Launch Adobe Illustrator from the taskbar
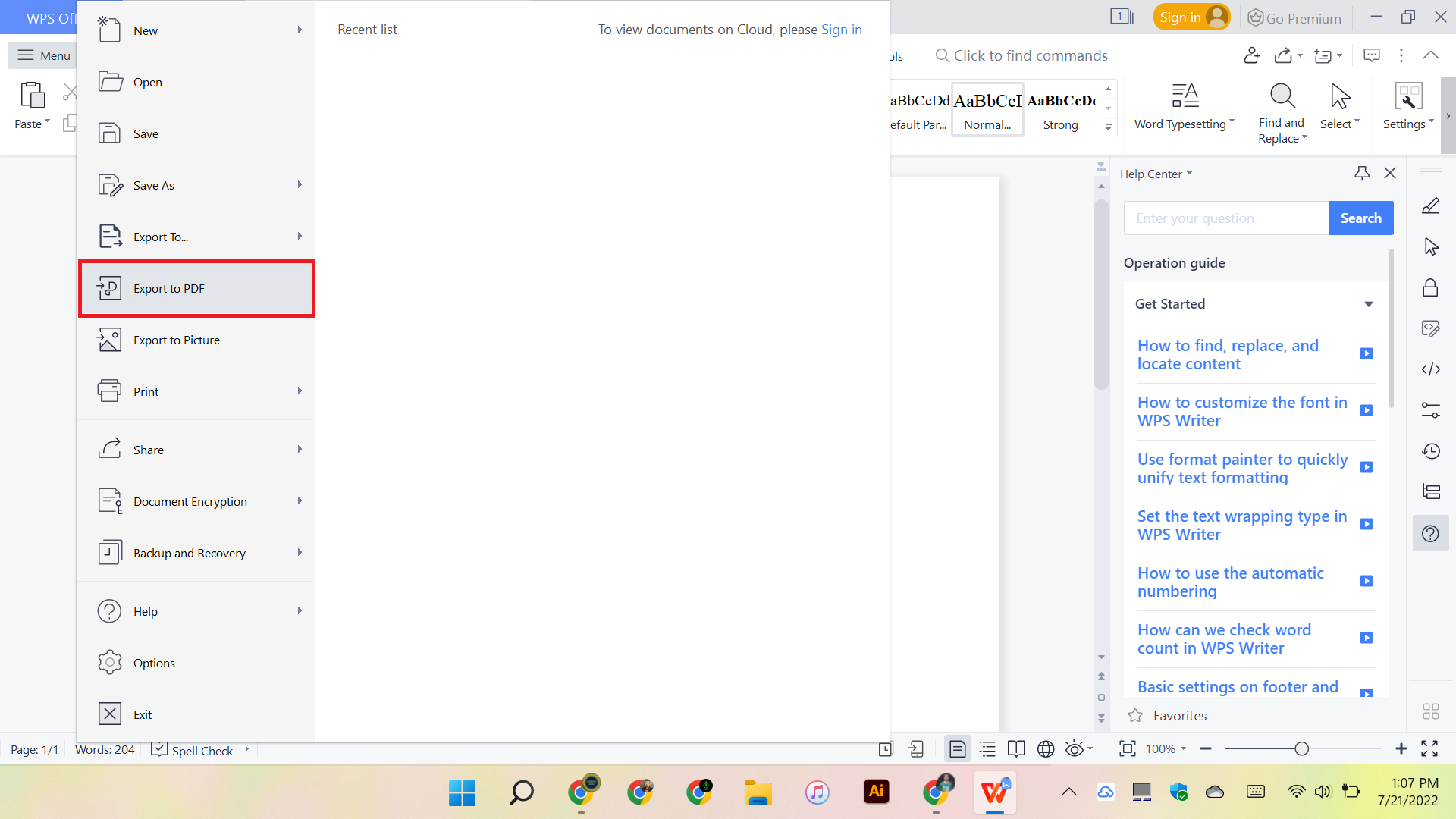Image resolution: width=1456 pixels, height=819 pixels. pos(876,792)
